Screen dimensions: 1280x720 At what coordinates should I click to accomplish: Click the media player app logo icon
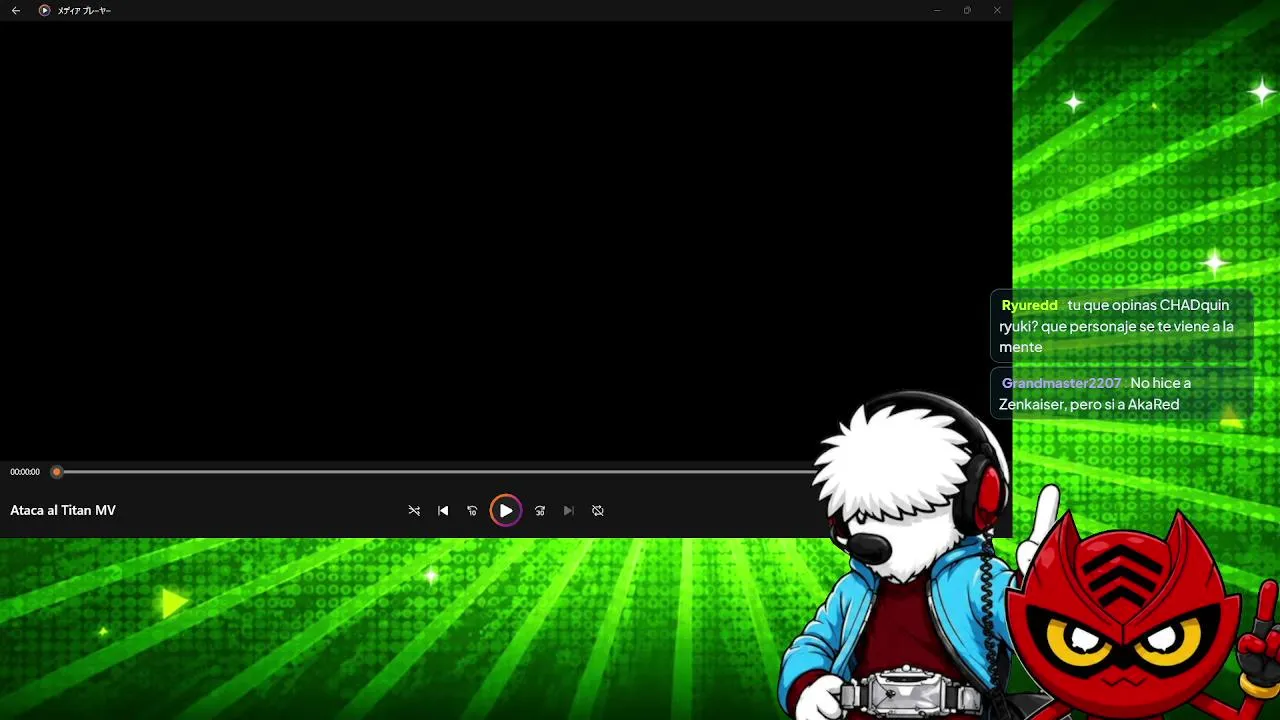point(44,10)
